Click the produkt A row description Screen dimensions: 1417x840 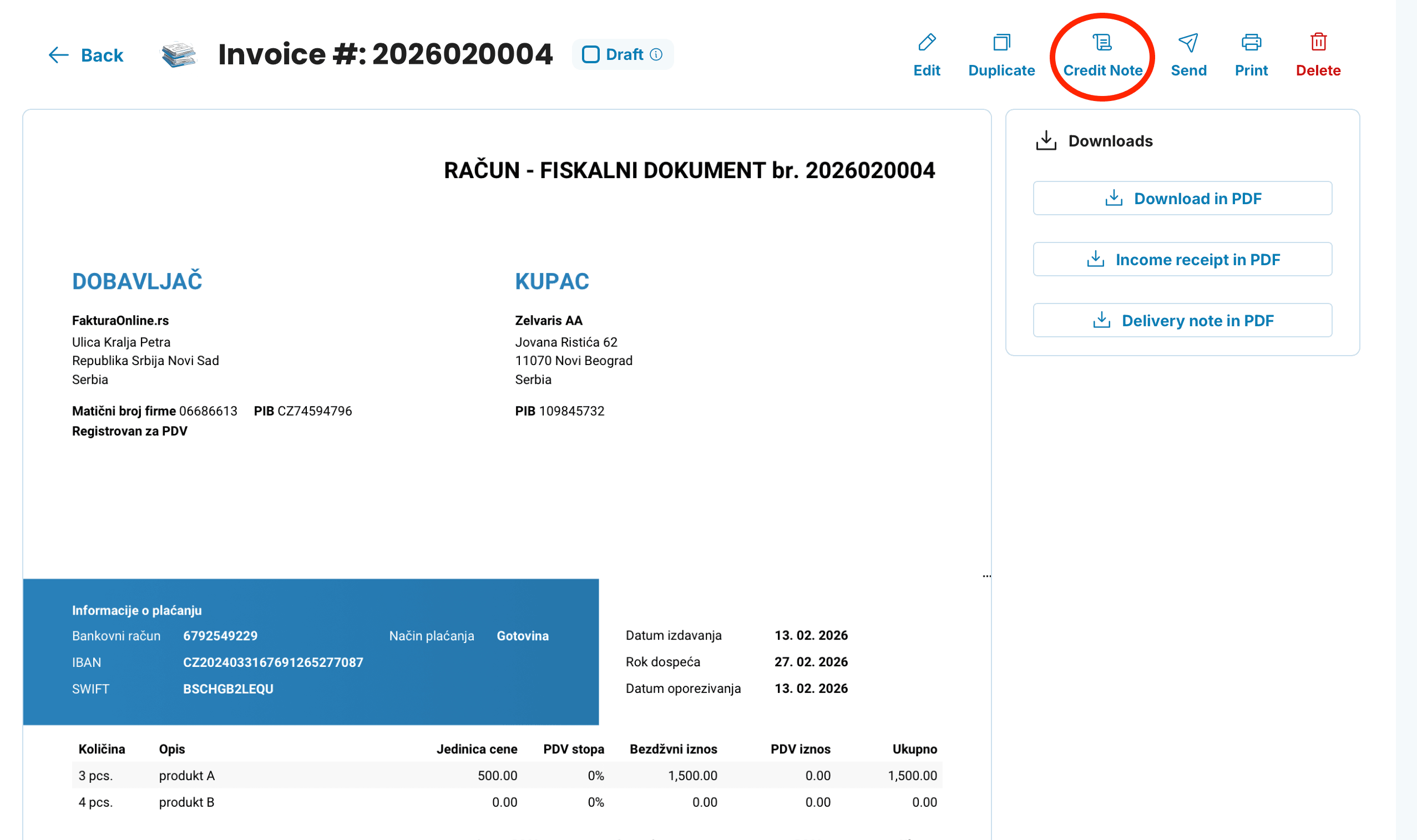pos(186,776)
